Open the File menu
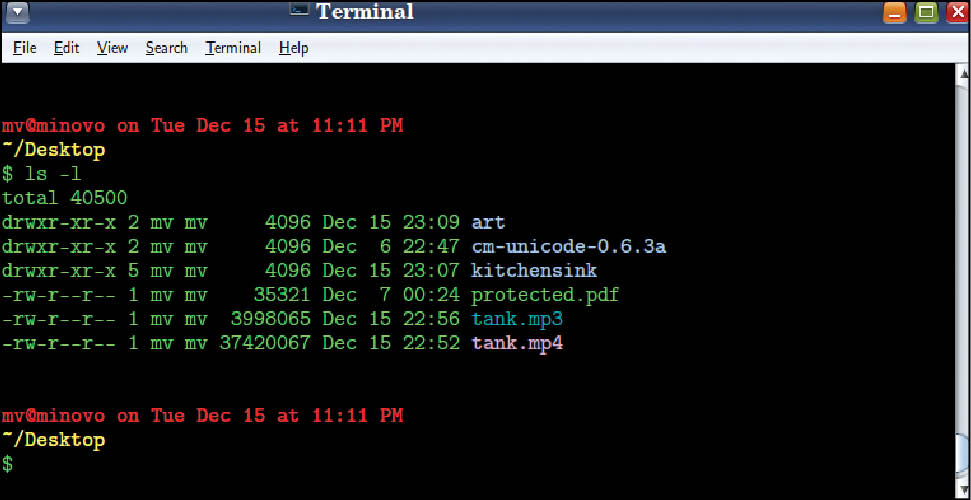This screenshot has height=500, width=971. [25, 48]
